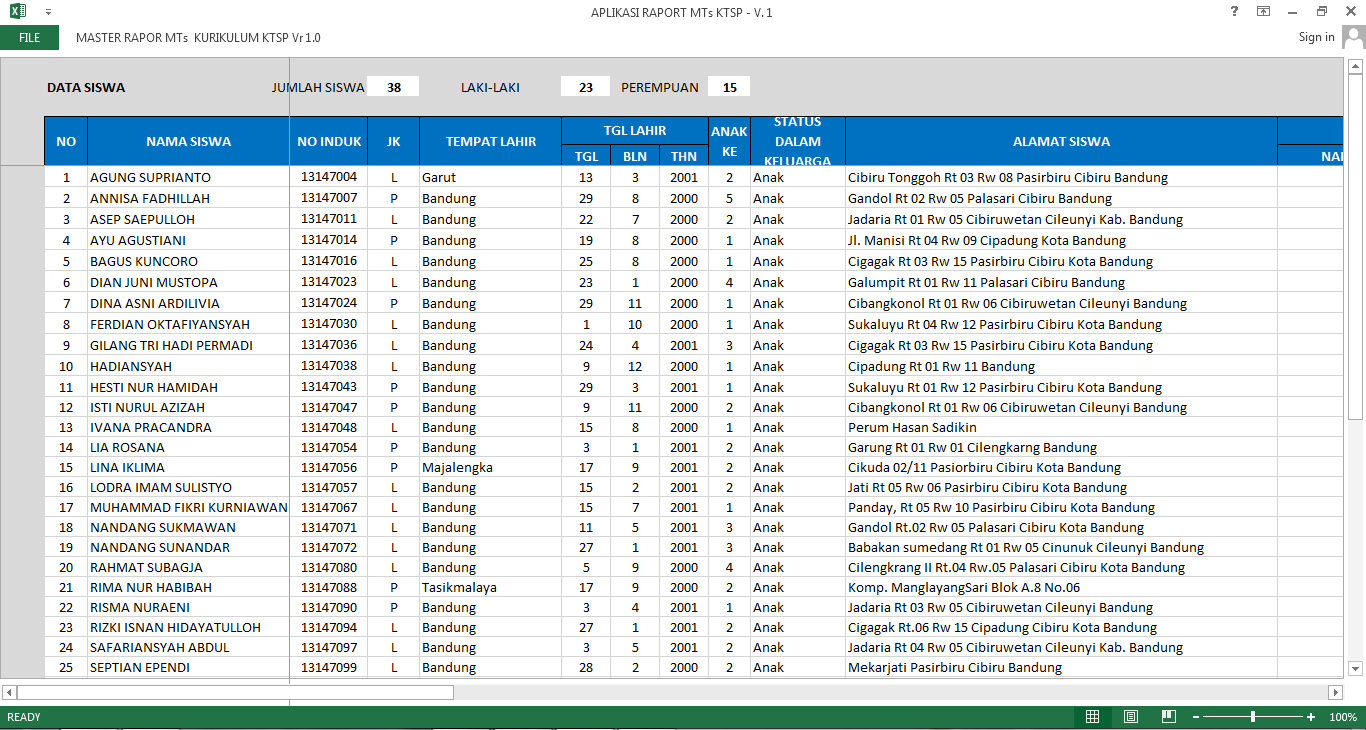Switch to Normal view
Screen dimensions: 1366x730
point(1092,717)
